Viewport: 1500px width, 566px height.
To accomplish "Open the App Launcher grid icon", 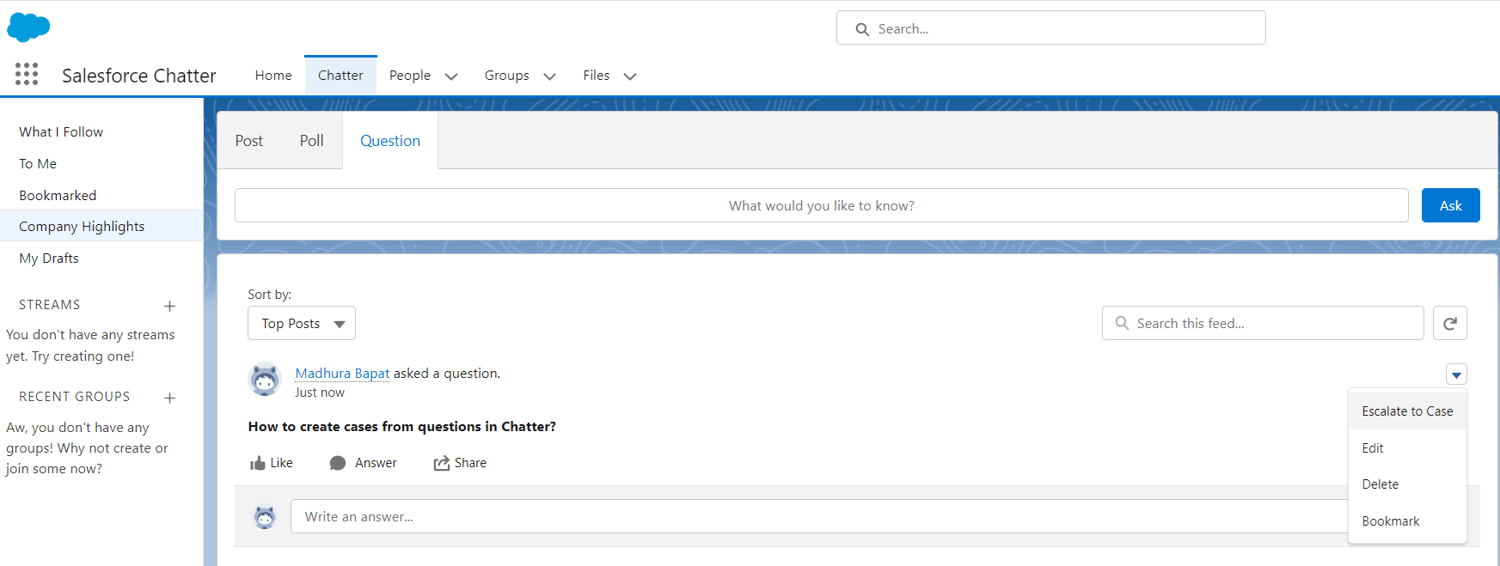I will 27,74.
